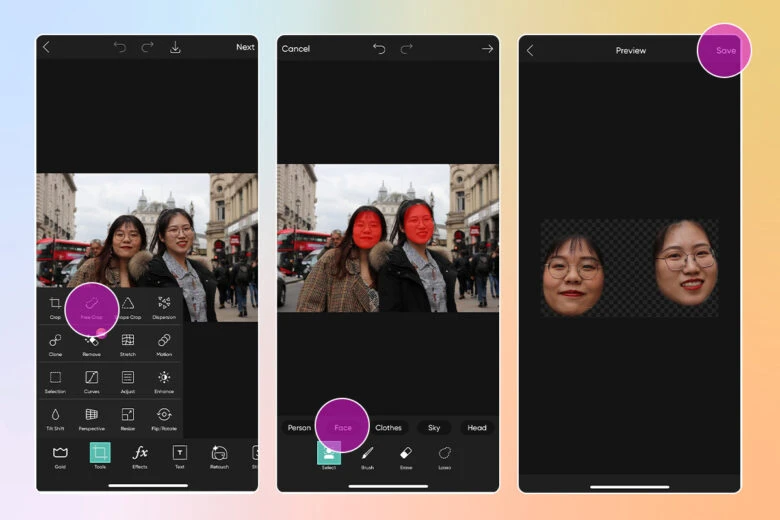Choose the Lasso selection tool
This screenshot has width=780, height=520.
(x=445, y=455)
